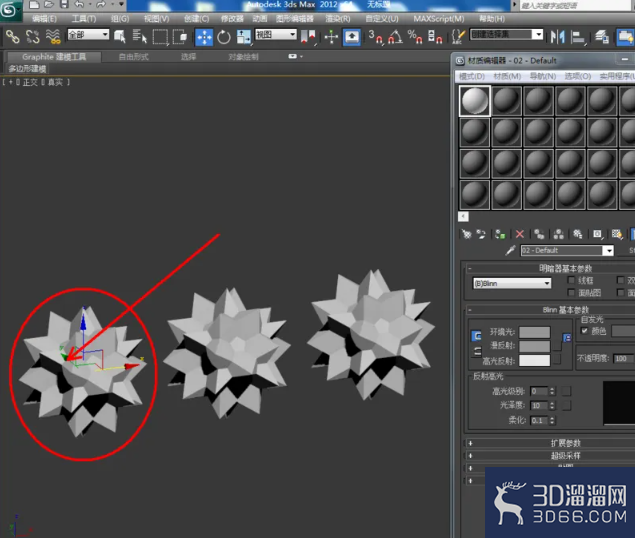Viewport: 635px width, 538px height.
Task: Toggle Angle Snap
Action: tap(395, 37)
